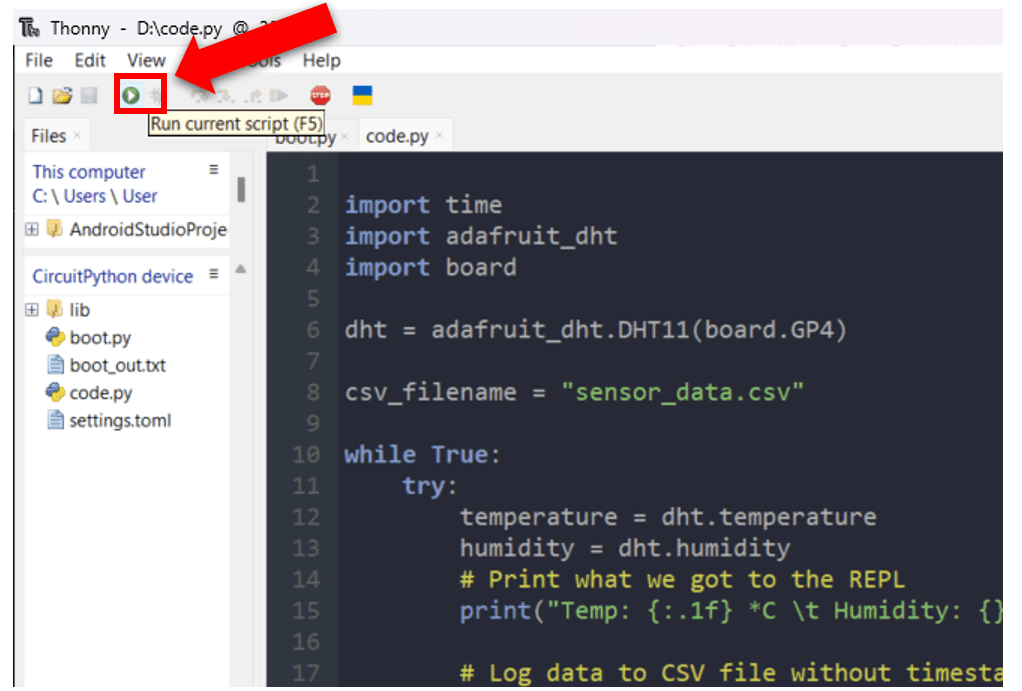Open a file via the folder toolbar icon
Screen dimensions: 1022x691
62,93
